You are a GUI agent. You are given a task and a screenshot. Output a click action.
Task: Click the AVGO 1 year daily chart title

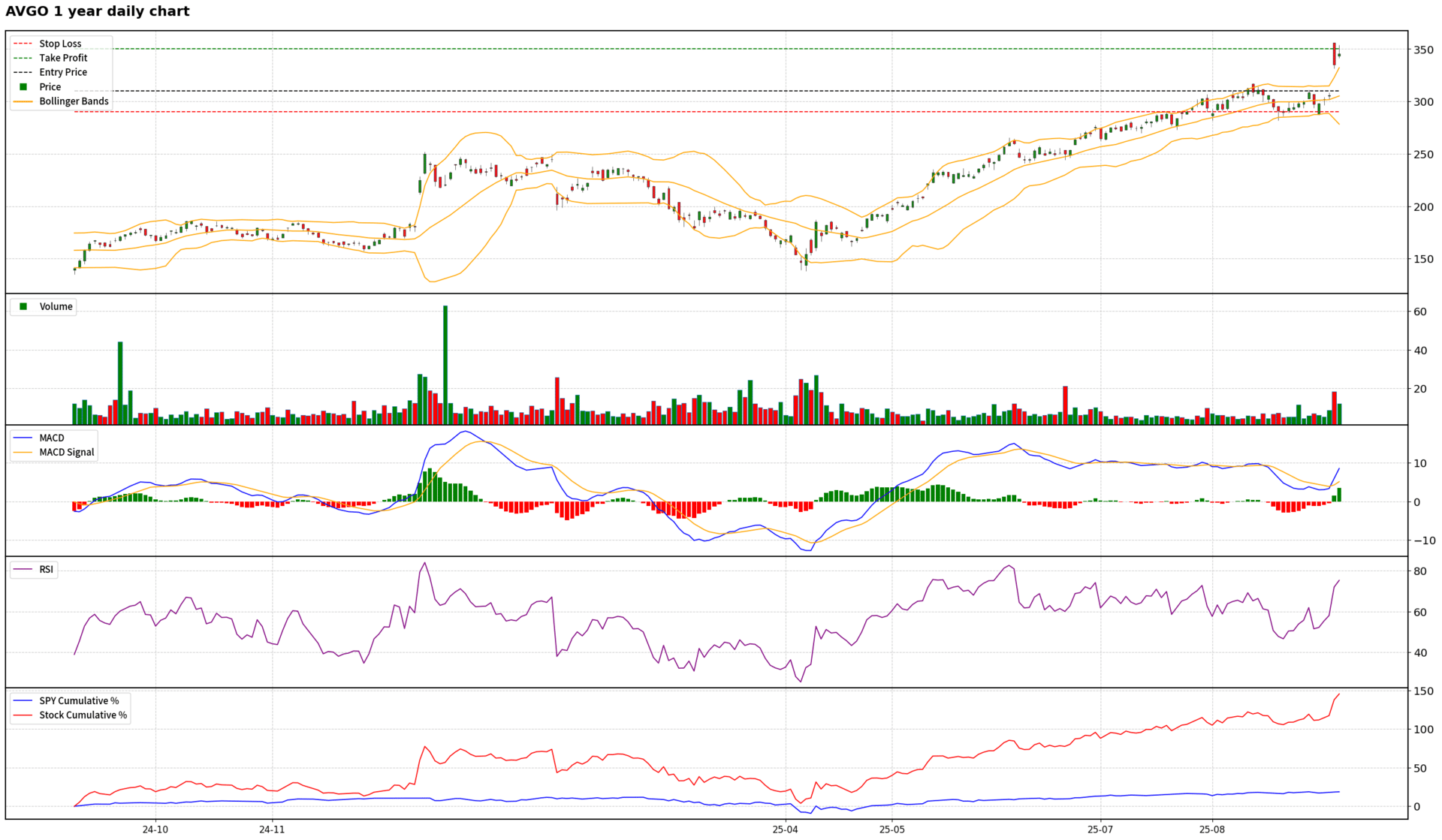98,11
